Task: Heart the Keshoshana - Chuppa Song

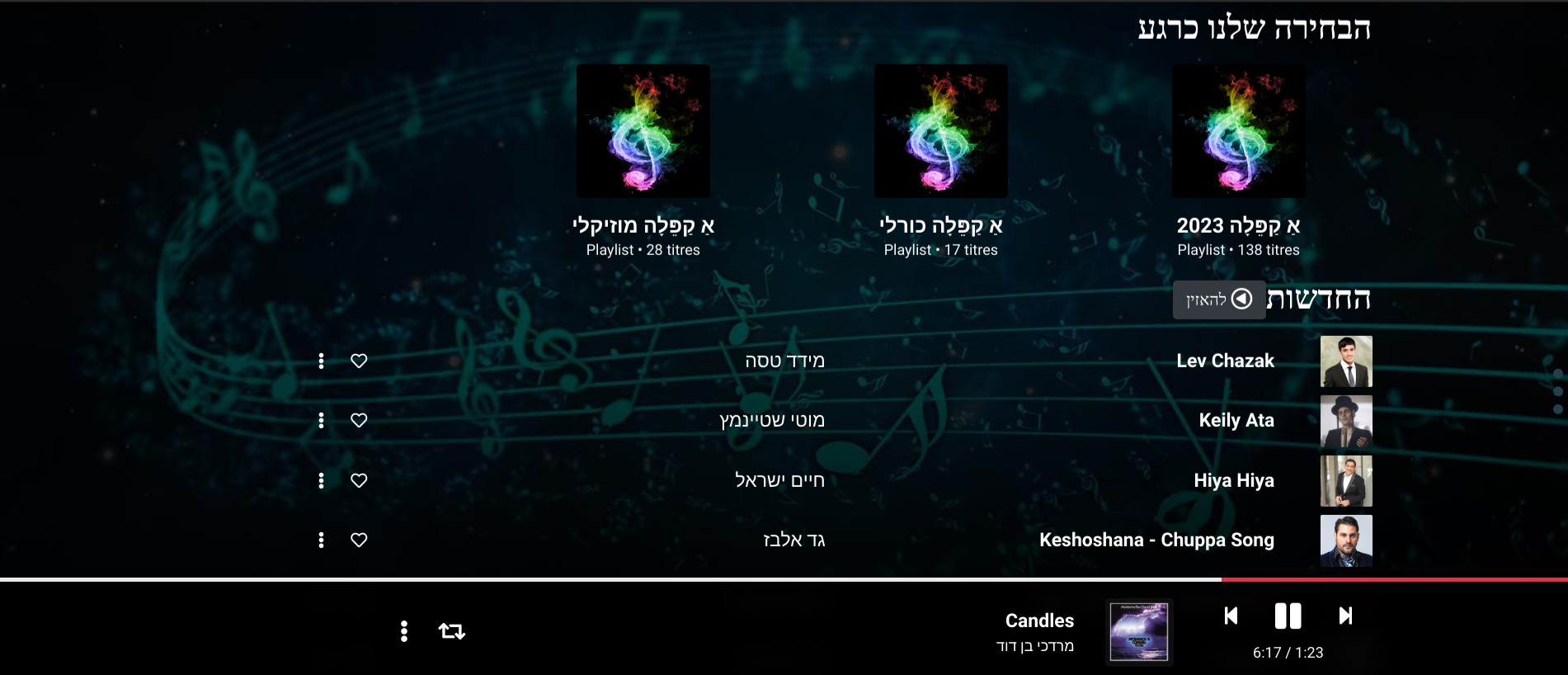Action: click(x=359, y=540)
